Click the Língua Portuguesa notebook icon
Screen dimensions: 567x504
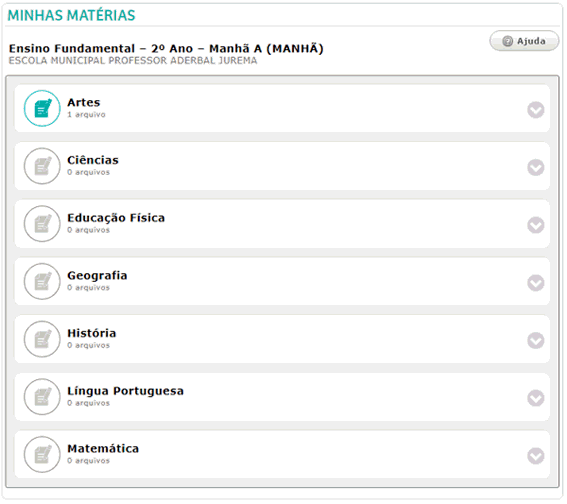point(42,397)
